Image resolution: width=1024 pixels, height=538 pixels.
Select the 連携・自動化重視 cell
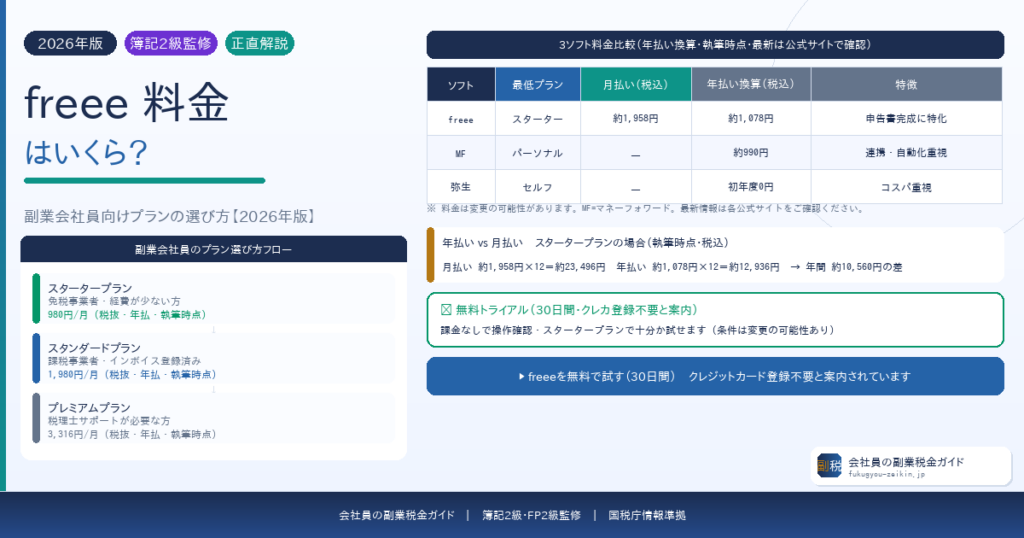pos(906,153)
